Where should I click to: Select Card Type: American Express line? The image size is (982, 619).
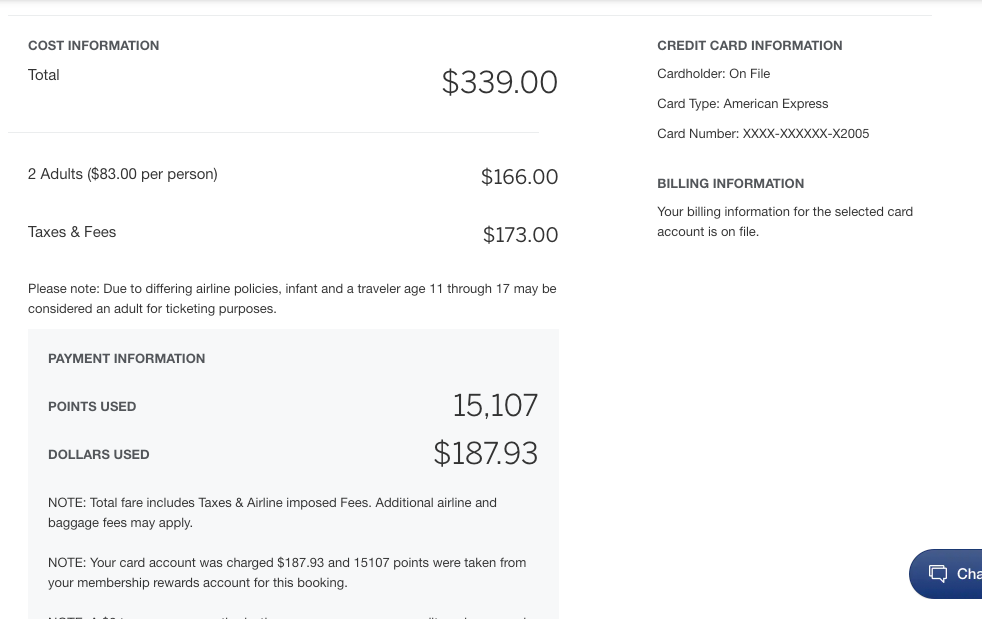742,104
